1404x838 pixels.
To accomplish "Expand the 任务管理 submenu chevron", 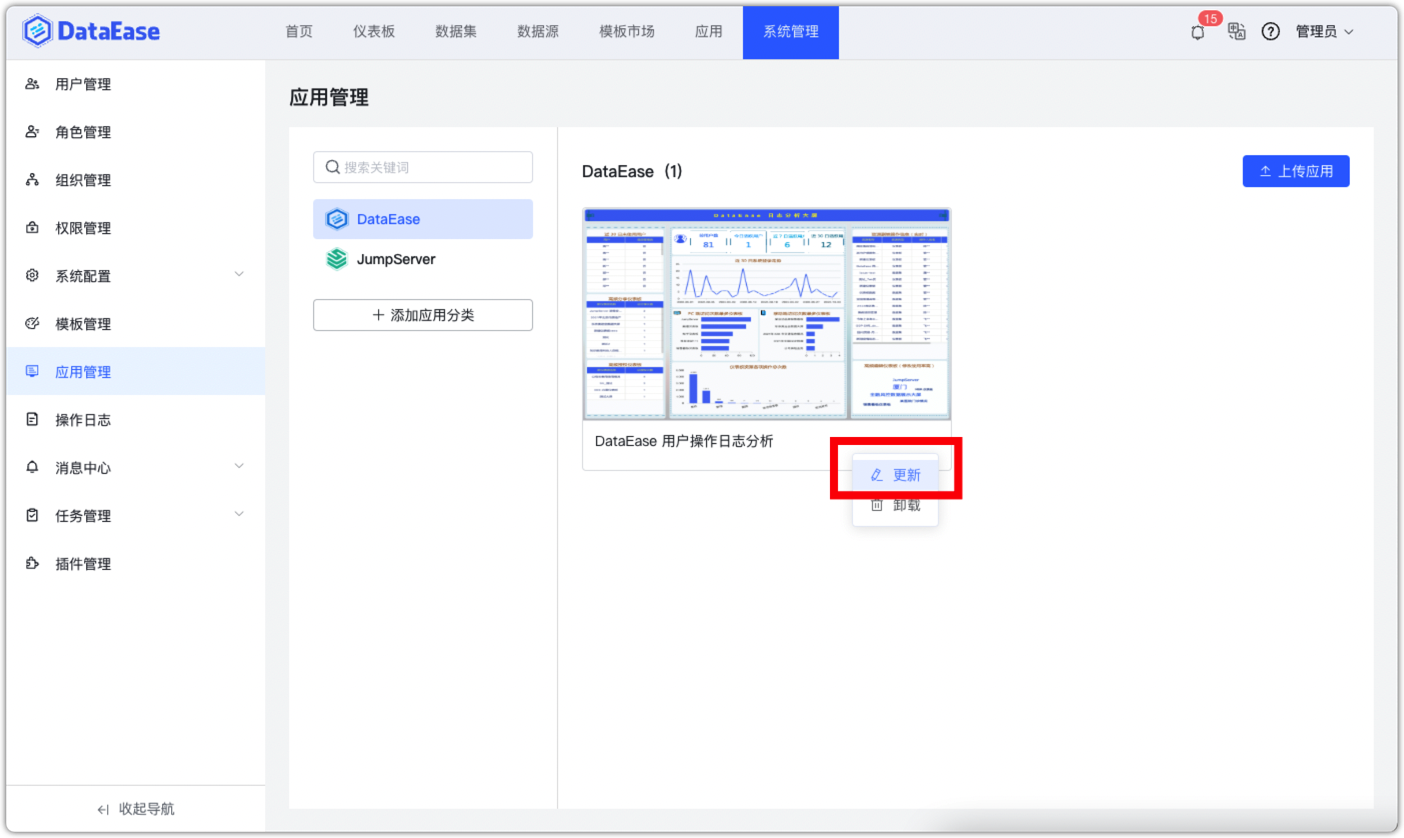I will click(239, 514).
